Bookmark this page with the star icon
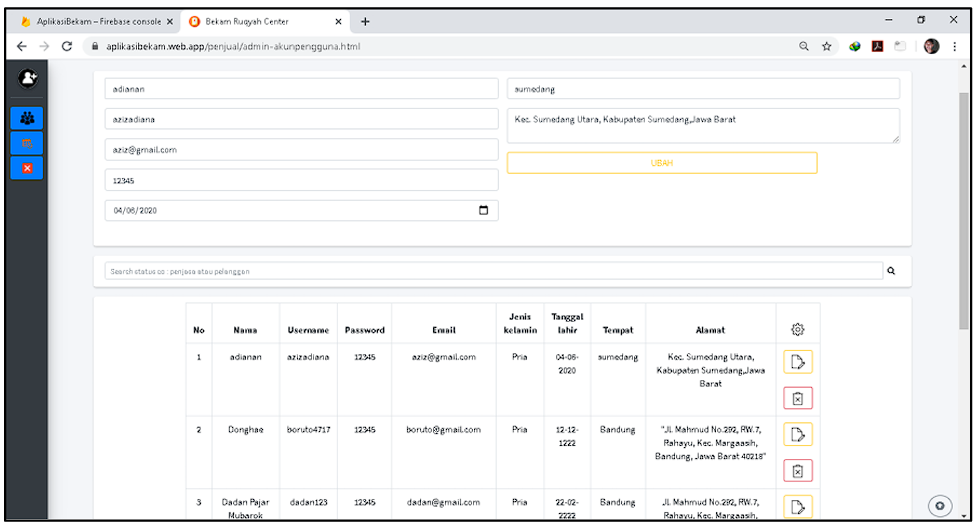Image resolution: width=978 pixels, height=528 pixels. 827,46
